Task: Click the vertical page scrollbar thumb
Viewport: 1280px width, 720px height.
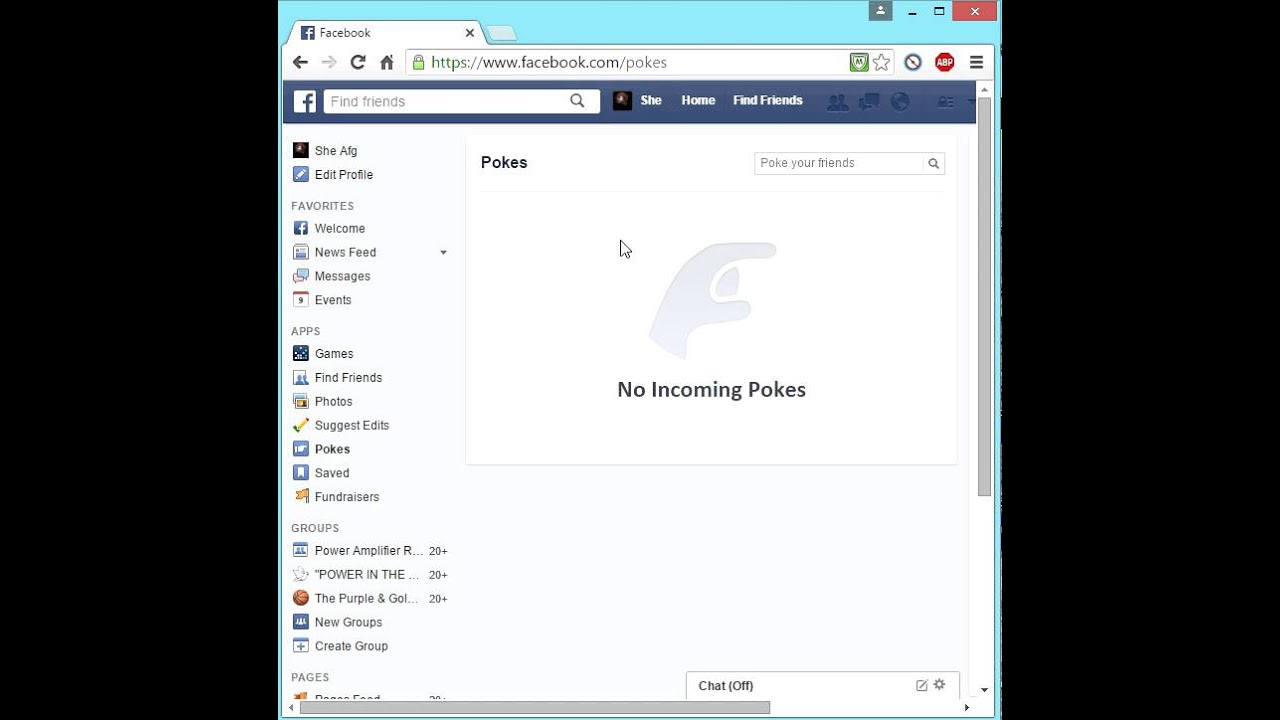Action: [984, 297]
